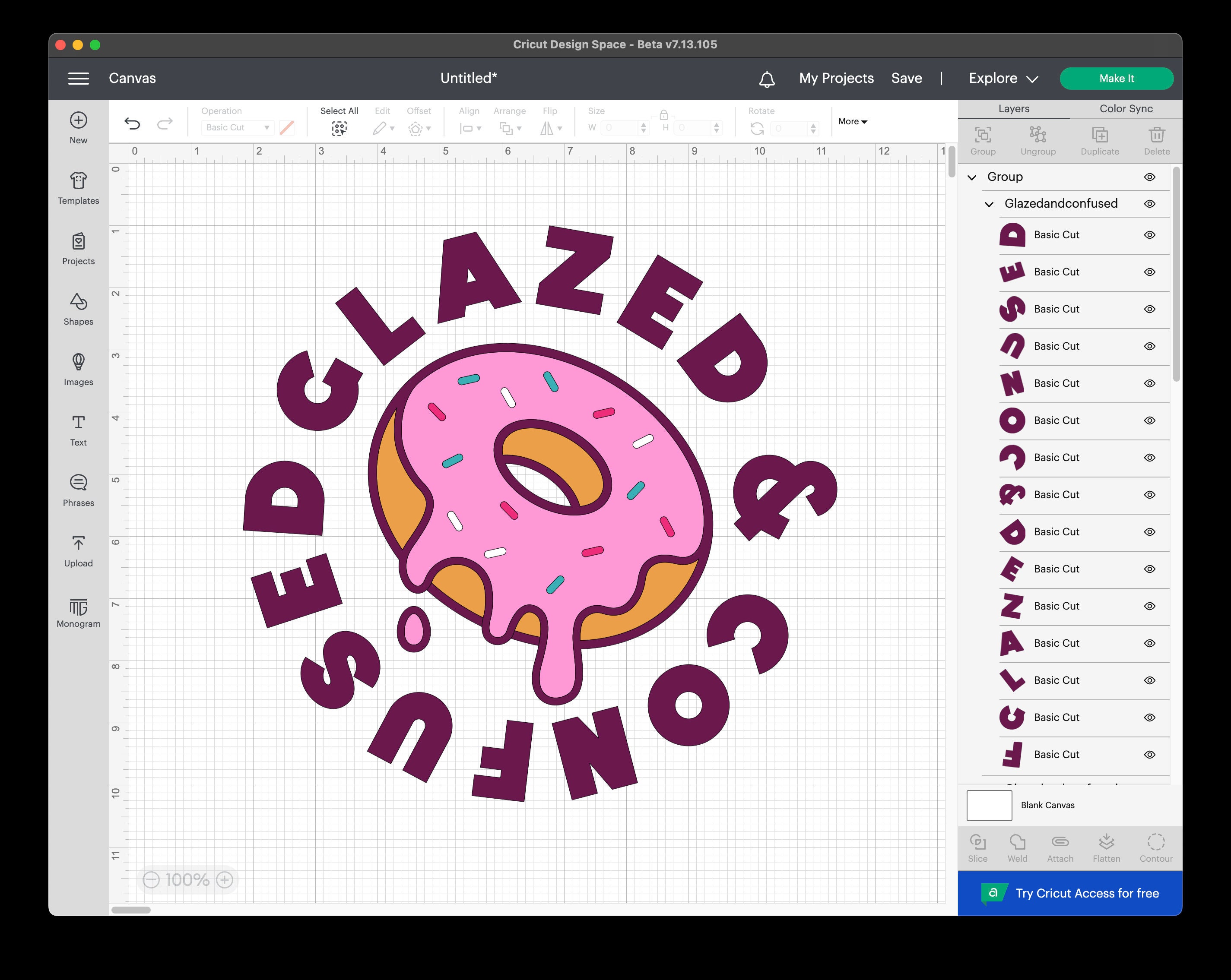Click the Slice icon

click(x=978, y=847)
